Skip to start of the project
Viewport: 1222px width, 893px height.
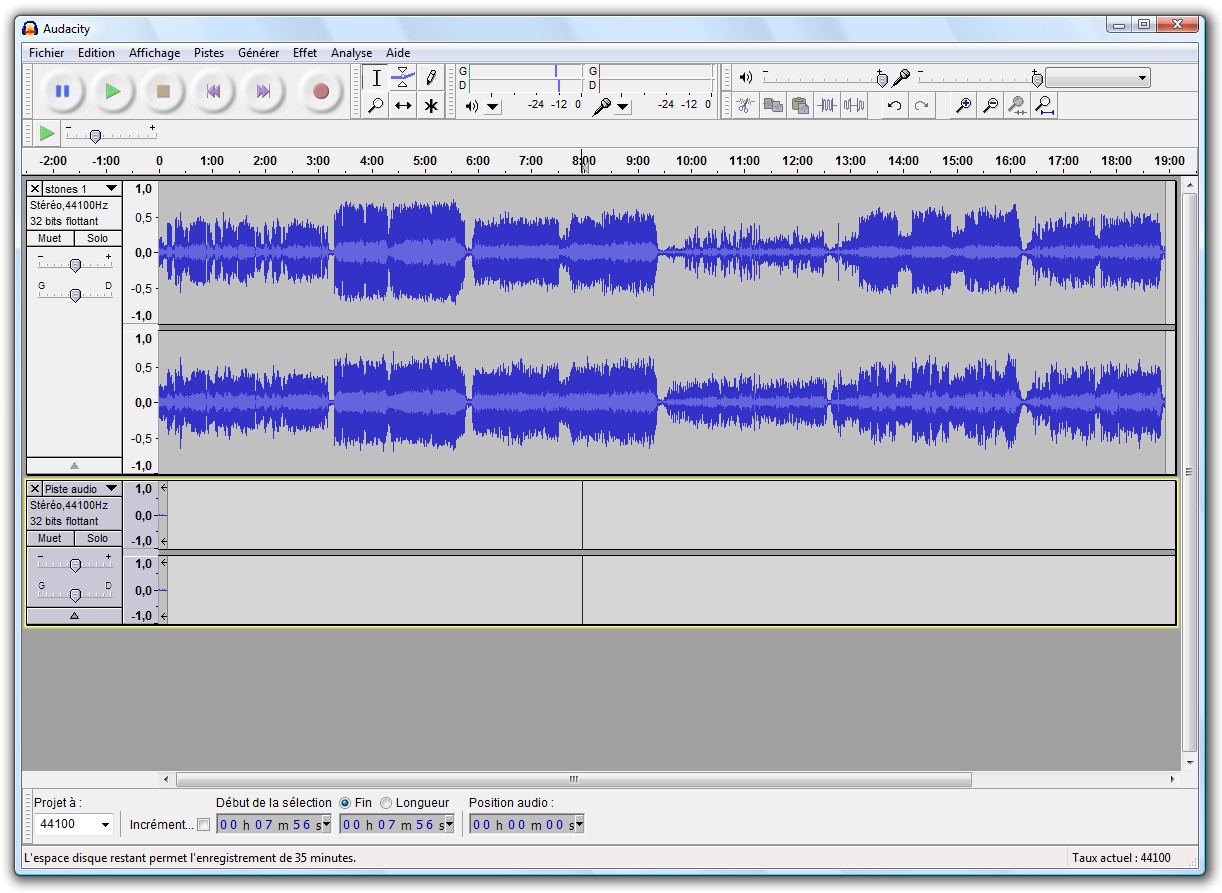213,92
